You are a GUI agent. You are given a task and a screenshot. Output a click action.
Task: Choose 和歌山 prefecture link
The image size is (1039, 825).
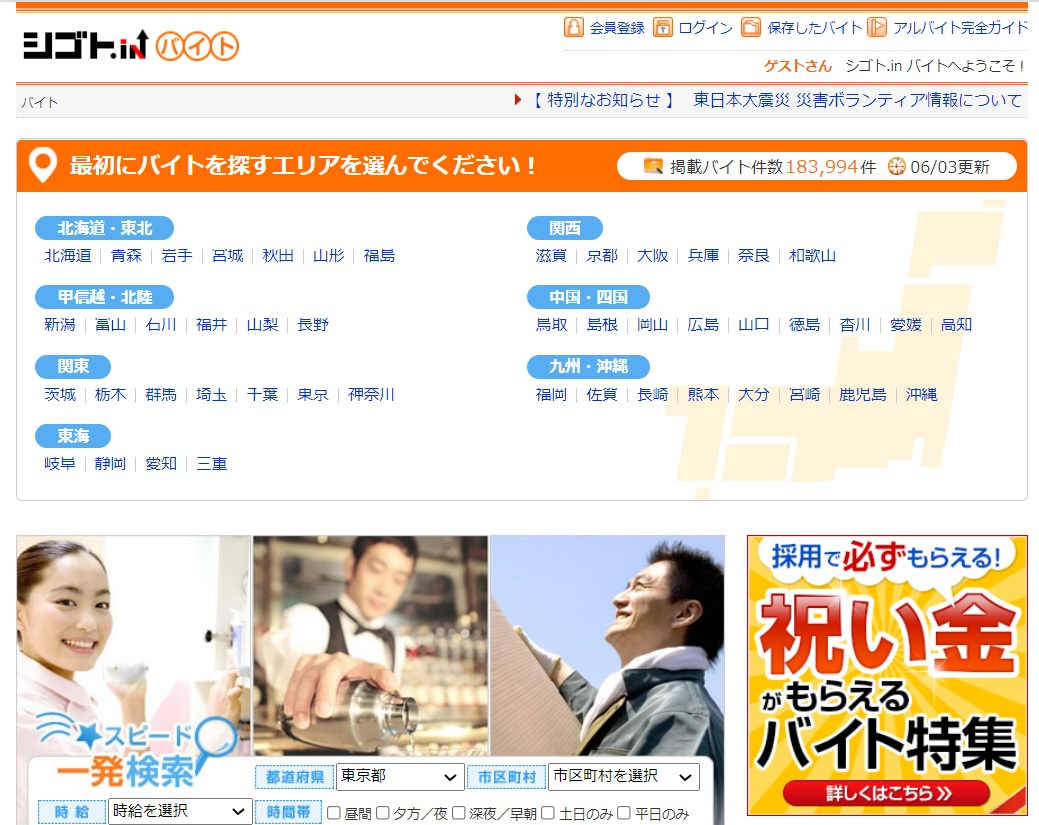[812, 256]
